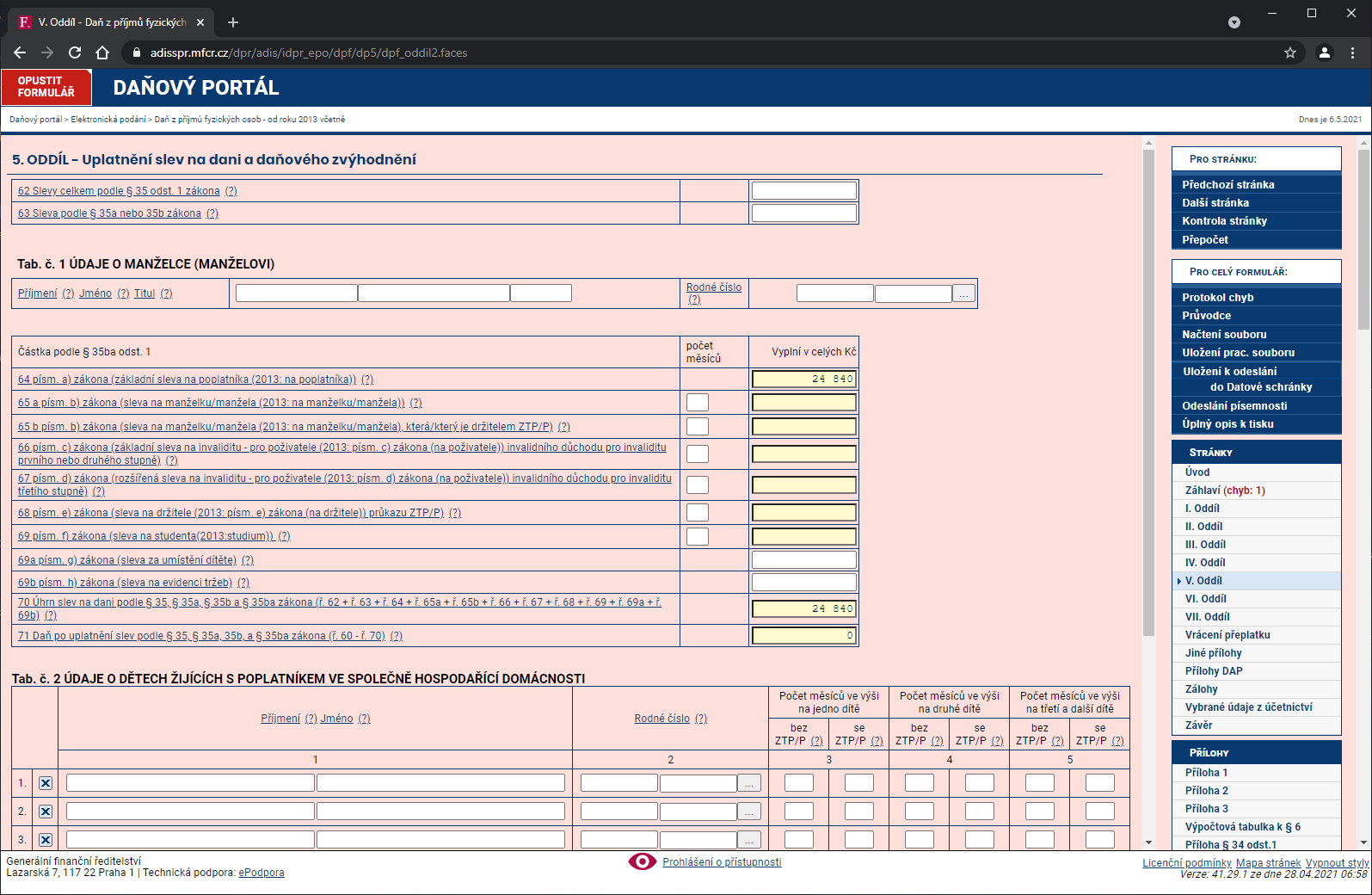The height and width of the screenshot is (895, 1372).
Task: Click the browser home icon
Action: click(x=102, y=52)
